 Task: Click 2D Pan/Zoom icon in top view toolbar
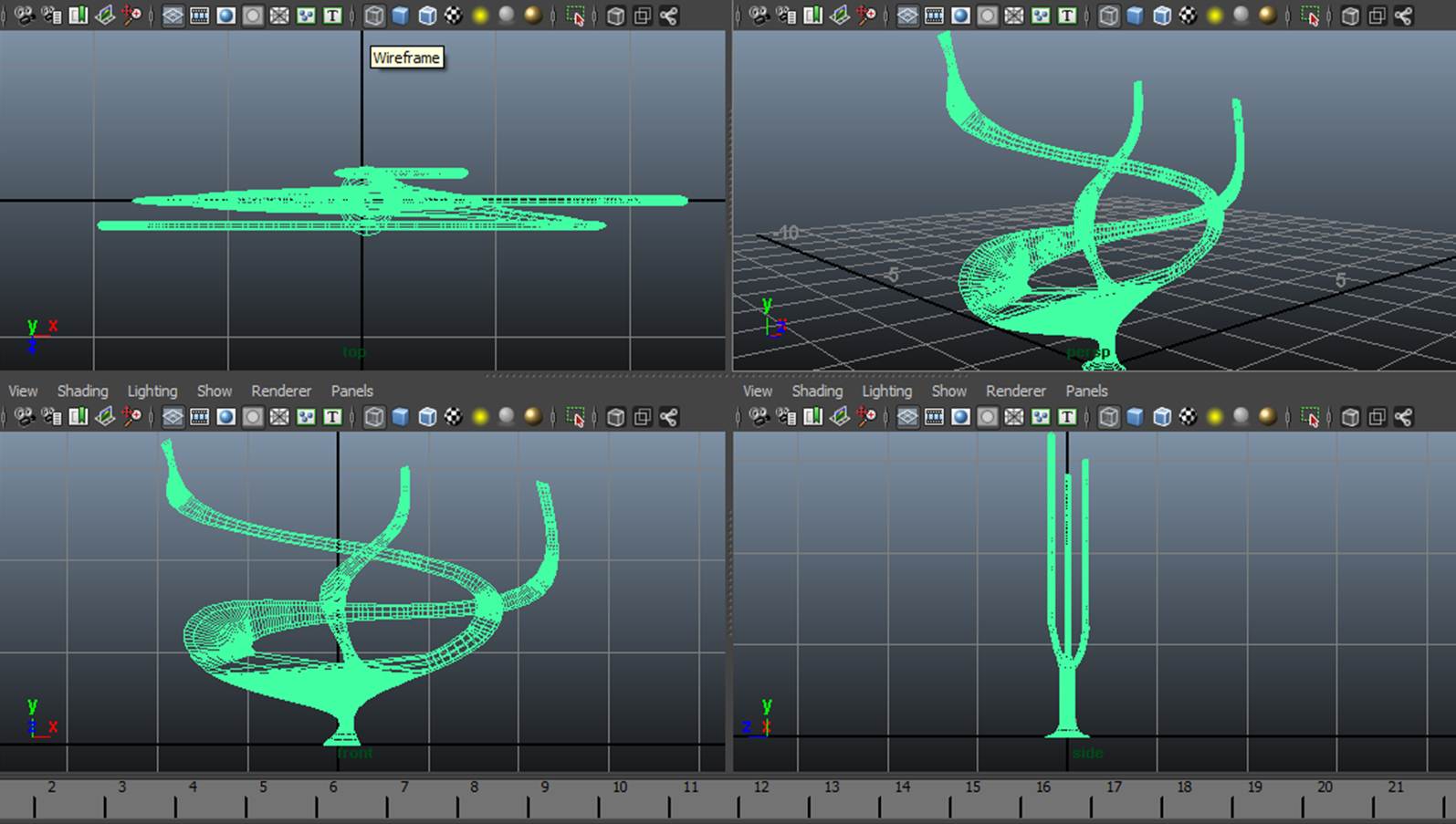[132, 16]
